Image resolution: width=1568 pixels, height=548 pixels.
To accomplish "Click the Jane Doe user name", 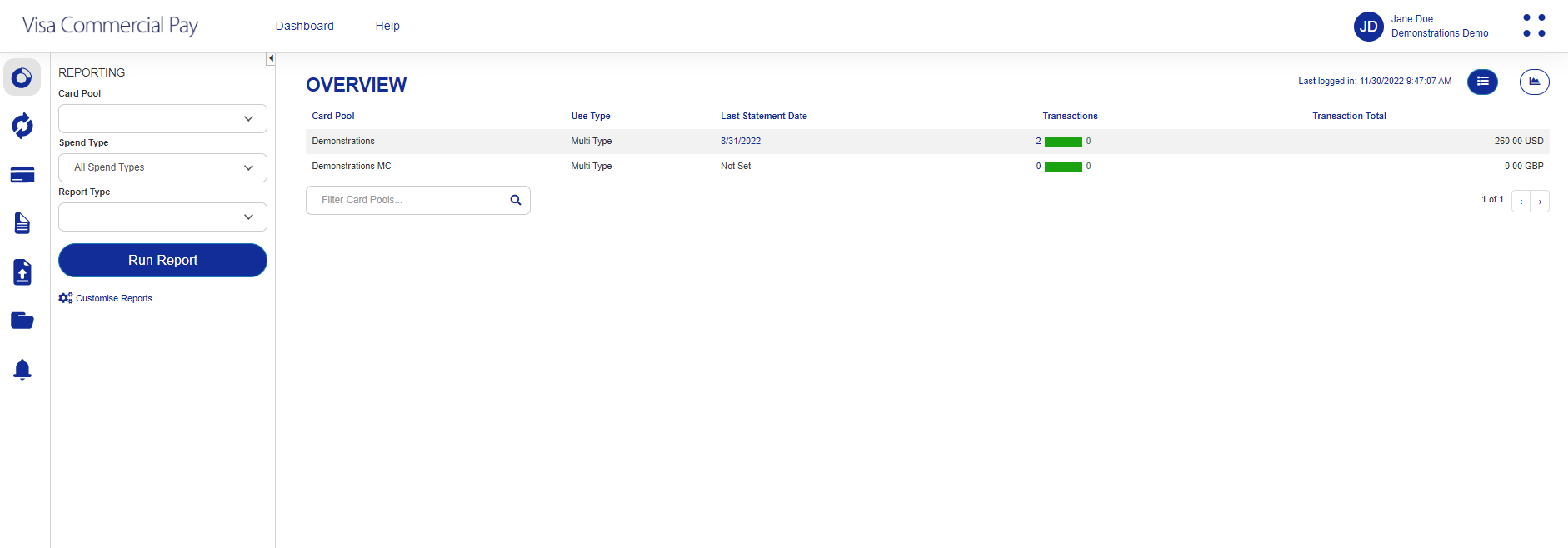I will pos(1412,19).
